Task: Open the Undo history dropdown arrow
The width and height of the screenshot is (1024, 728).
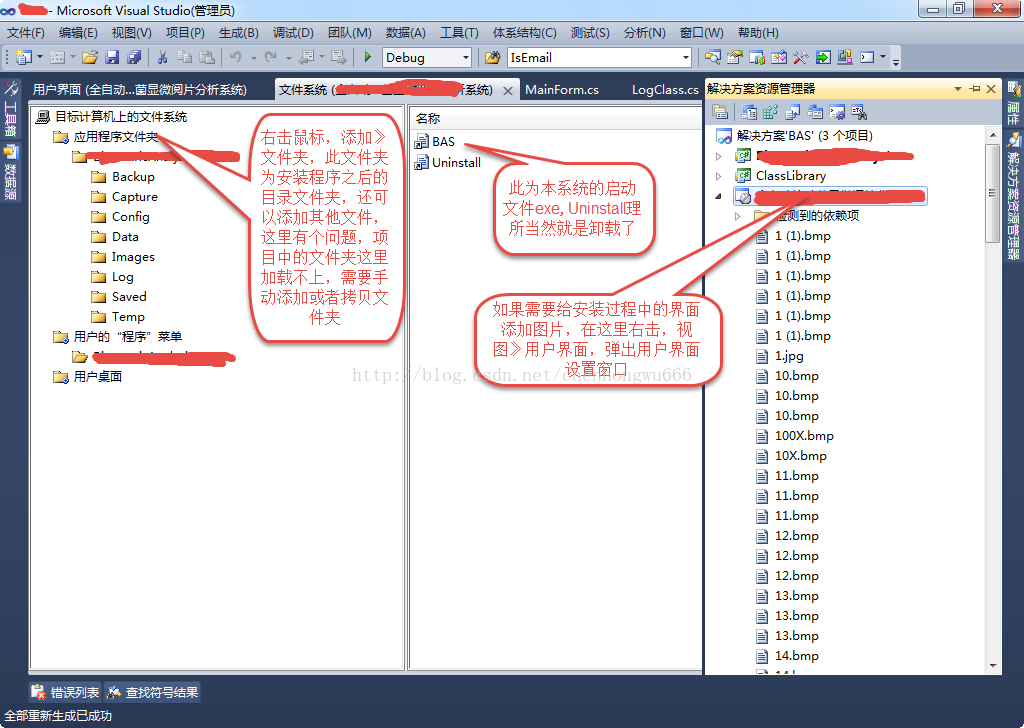Action: click(x=253, y=57)
